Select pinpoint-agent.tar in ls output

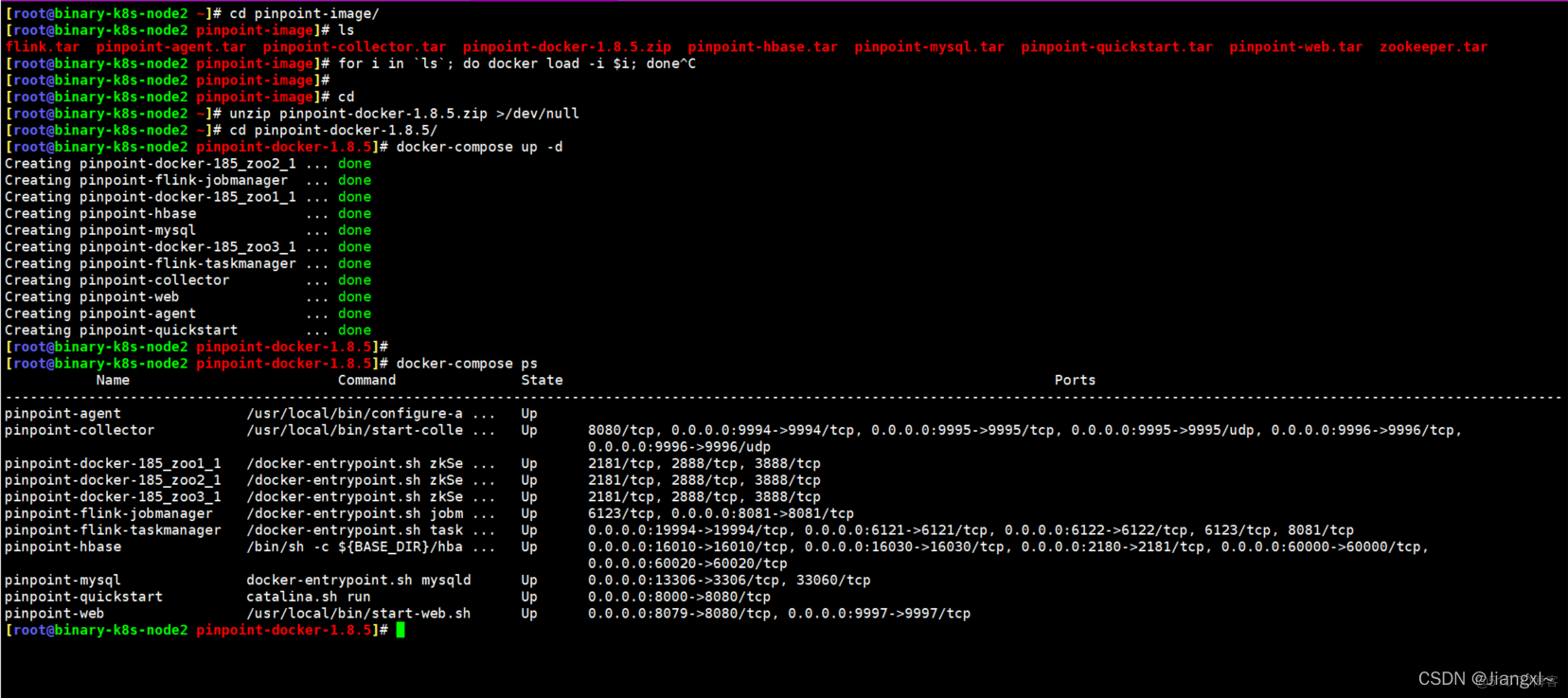tap(171, 47)
